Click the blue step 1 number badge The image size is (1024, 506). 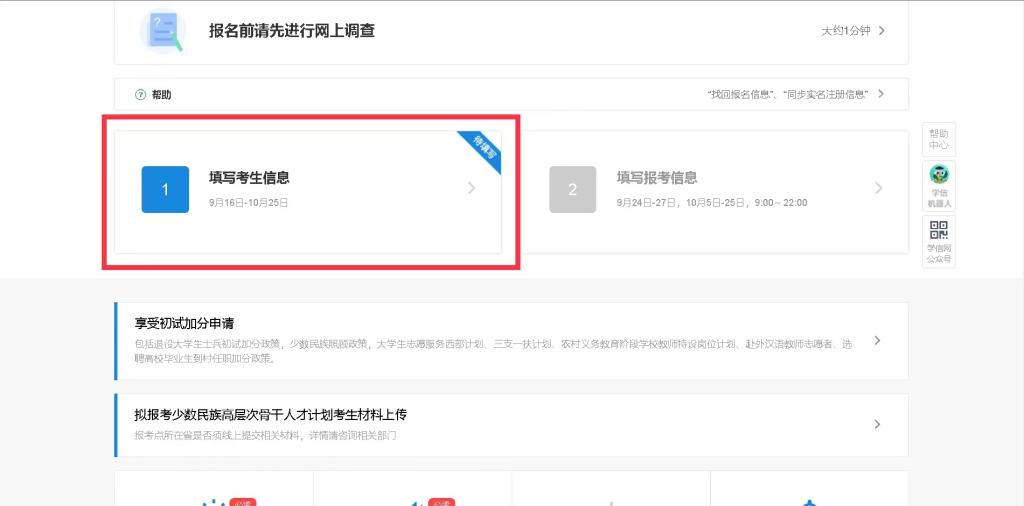165,189
